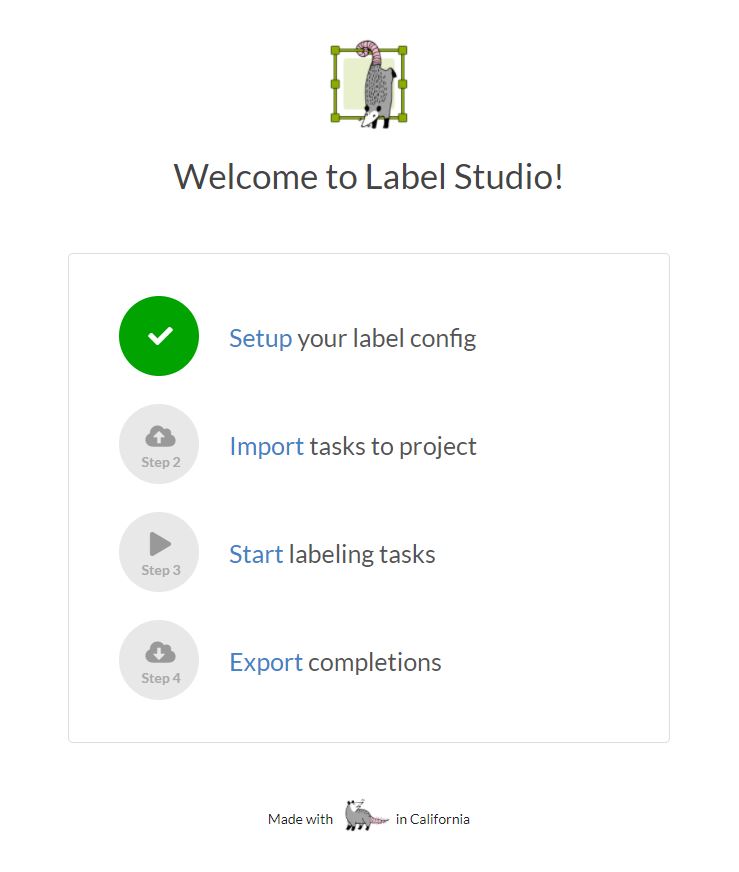The height and width of the screenshot is (872, 739).
Task: Click the Welcome to Label Studio heading
Action: (369, 177)
